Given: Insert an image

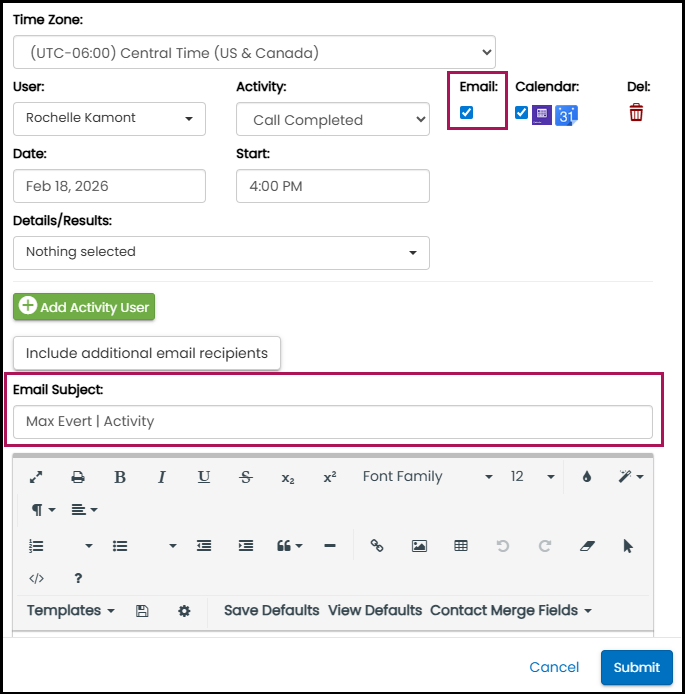Looking at the screenshot, I should pyautogui.click(x=419, y=546).
